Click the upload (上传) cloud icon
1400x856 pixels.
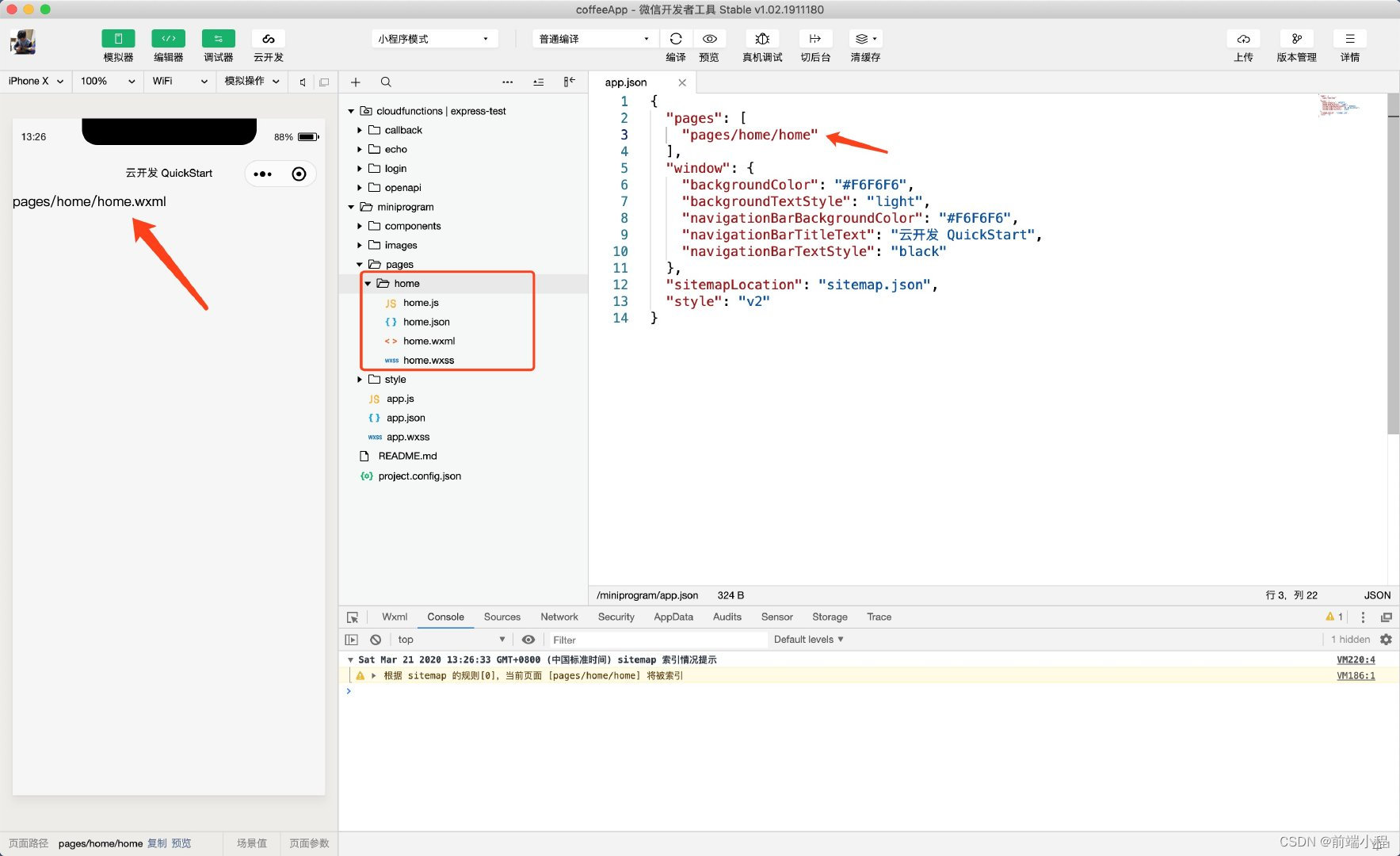(x=1244, y=39)
